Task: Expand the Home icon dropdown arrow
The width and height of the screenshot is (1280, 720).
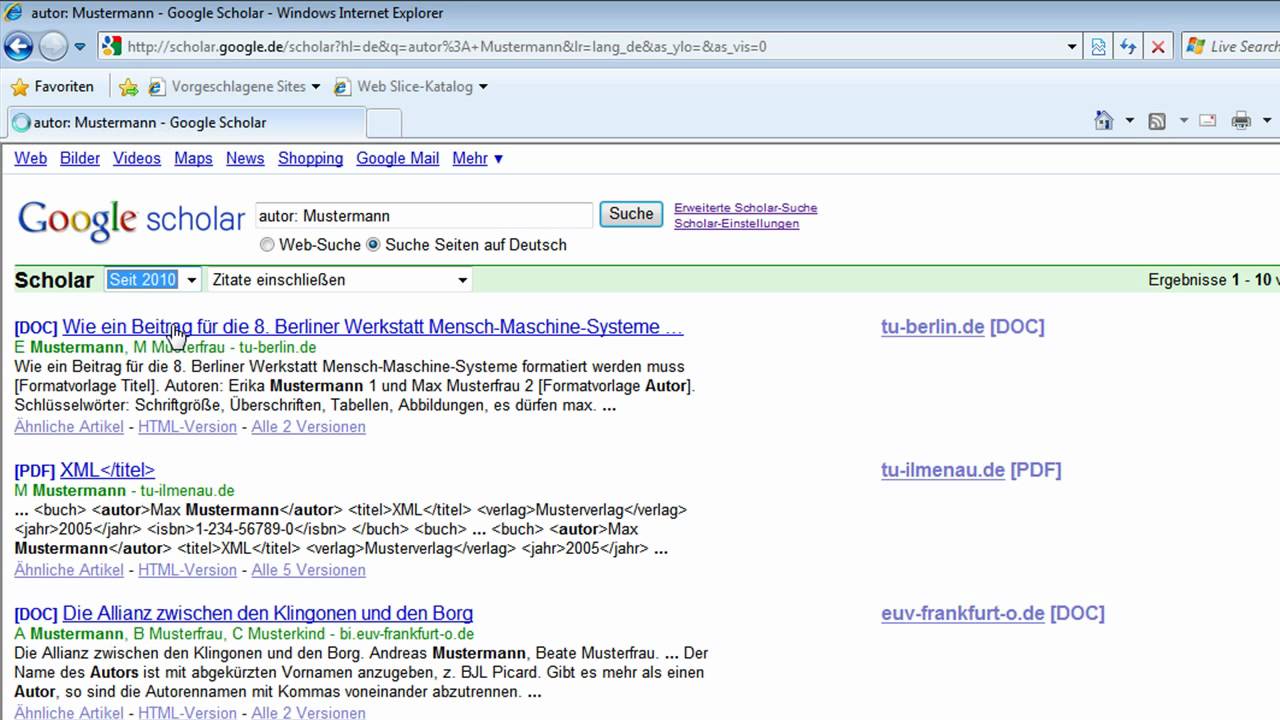Action: click(x=1130, y=121)
